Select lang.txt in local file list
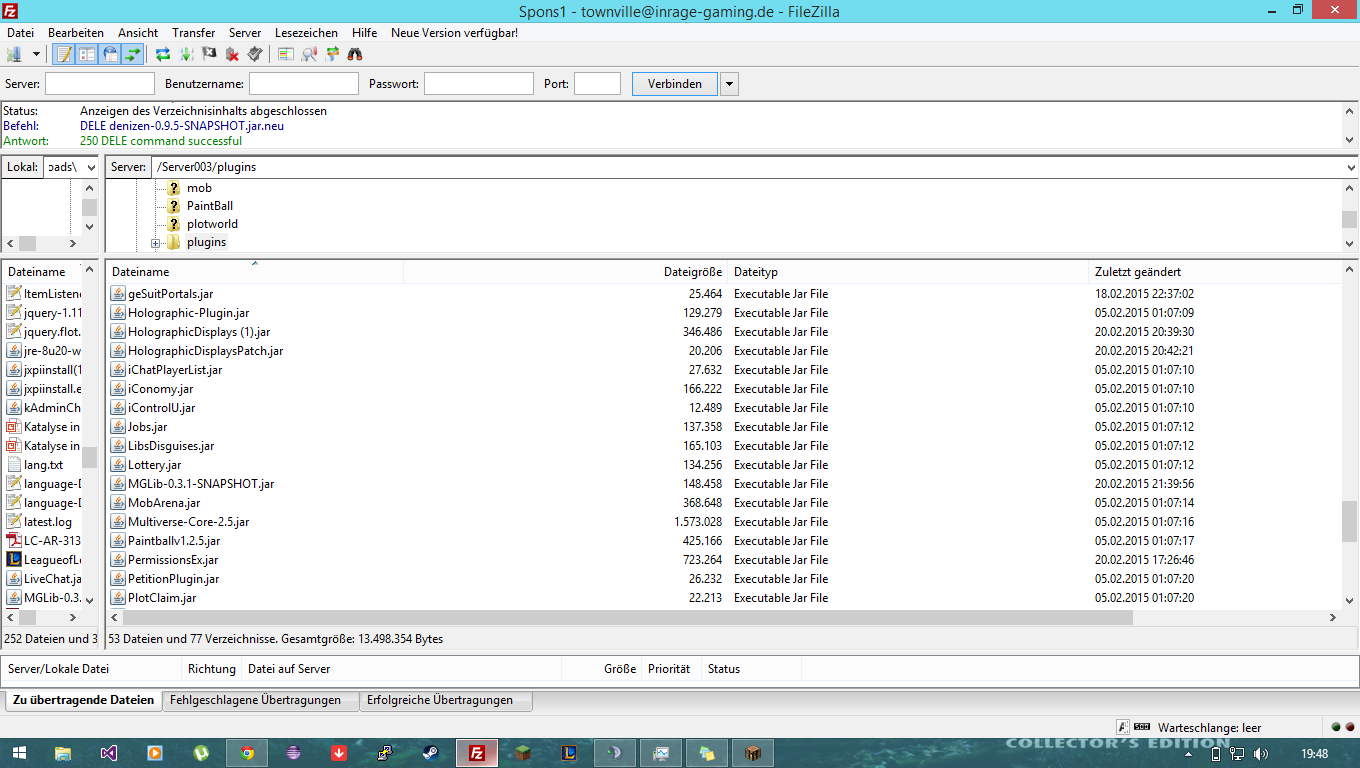The image size is (1360, 768). (43, 465)
